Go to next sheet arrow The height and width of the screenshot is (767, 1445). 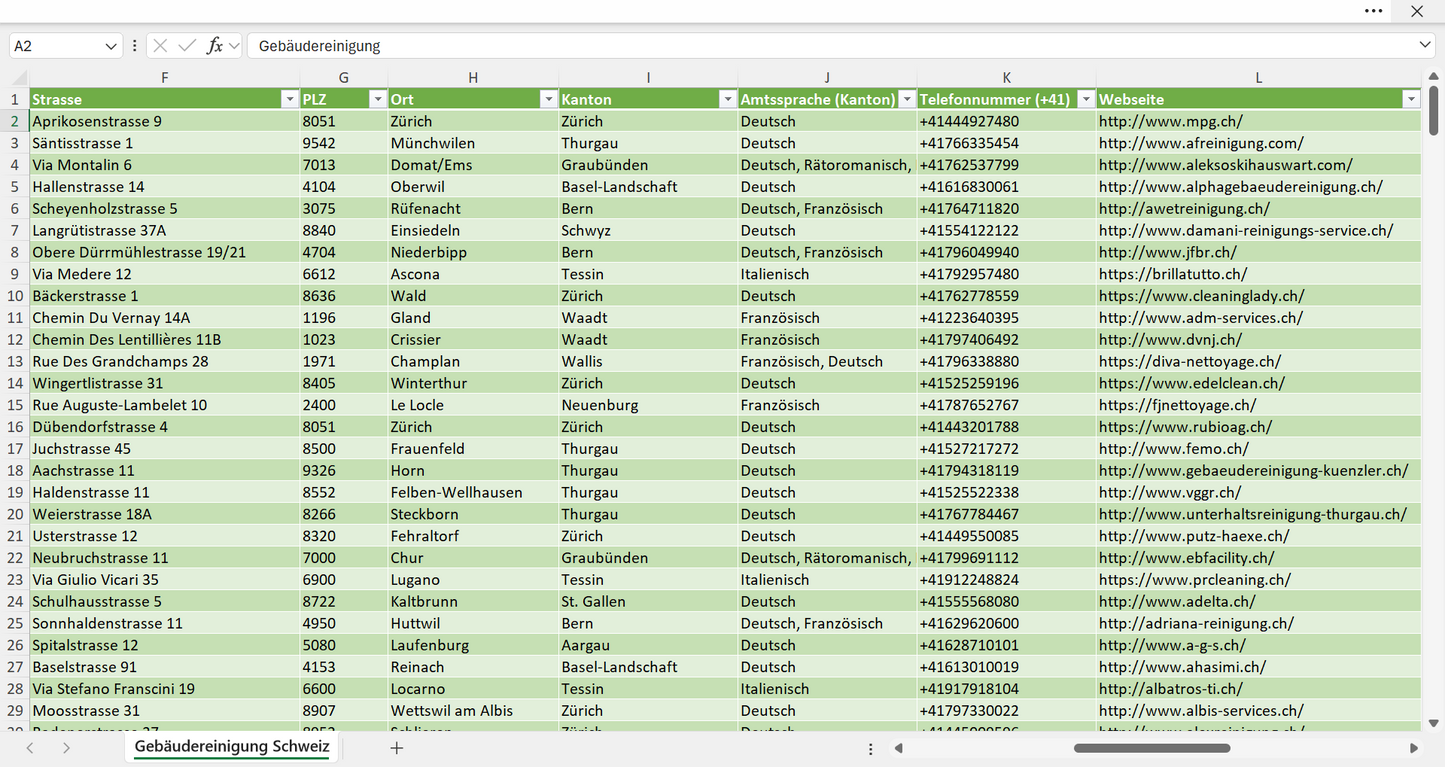(x=66, y=748)
